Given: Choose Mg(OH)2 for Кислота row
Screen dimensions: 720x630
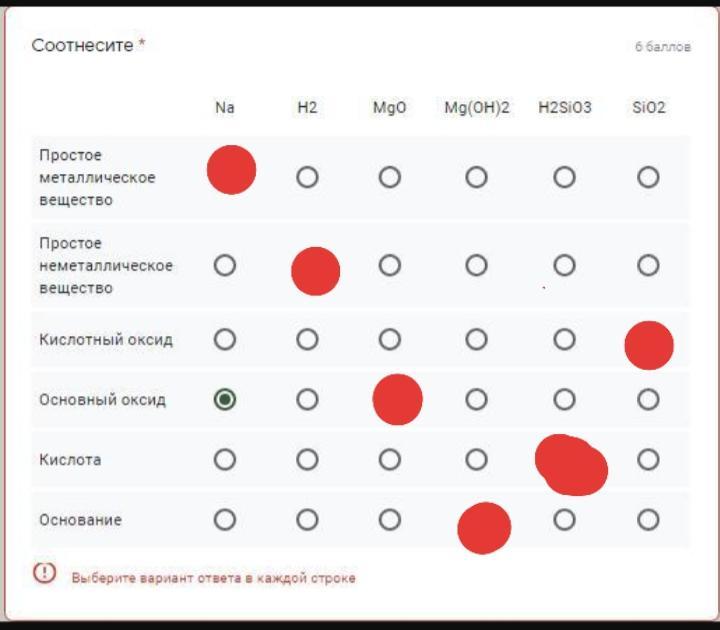Looking at the screenshot, I should point(476,460).
